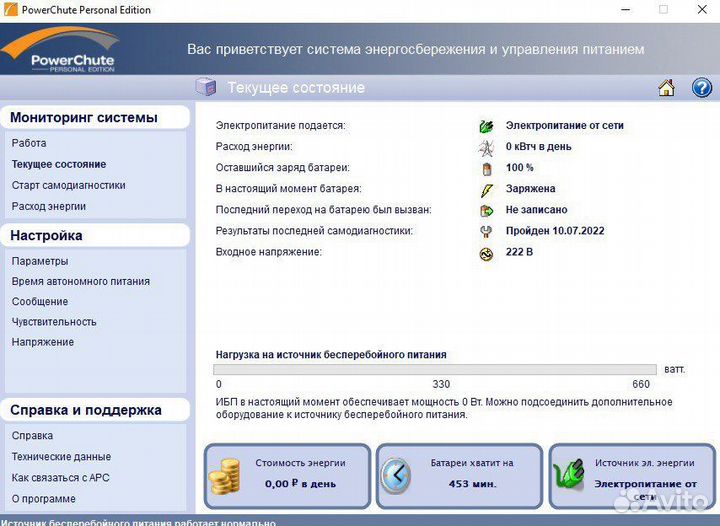This screenshot has width=720, height=526.
Task: Open Параметры under Настройка
Action: point(40,261)
